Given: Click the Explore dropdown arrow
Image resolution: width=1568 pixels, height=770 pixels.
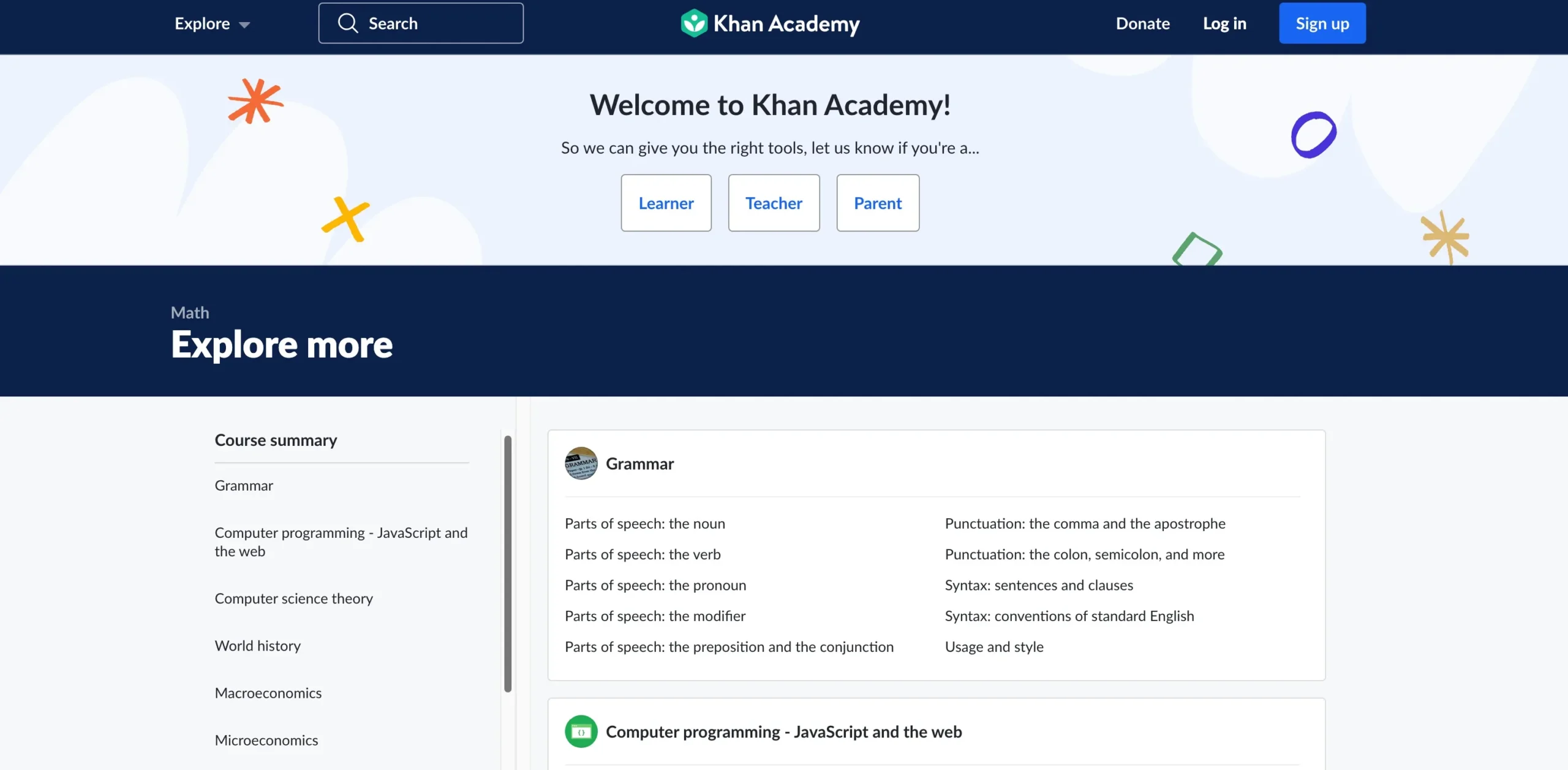Looking at the screenshot, I should click(246, 23).
